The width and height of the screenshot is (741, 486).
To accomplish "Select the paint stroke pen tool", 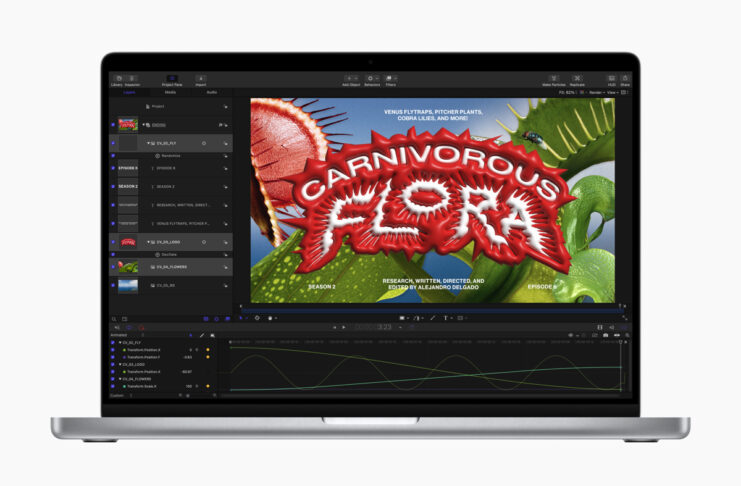I will tap(432, 318).
